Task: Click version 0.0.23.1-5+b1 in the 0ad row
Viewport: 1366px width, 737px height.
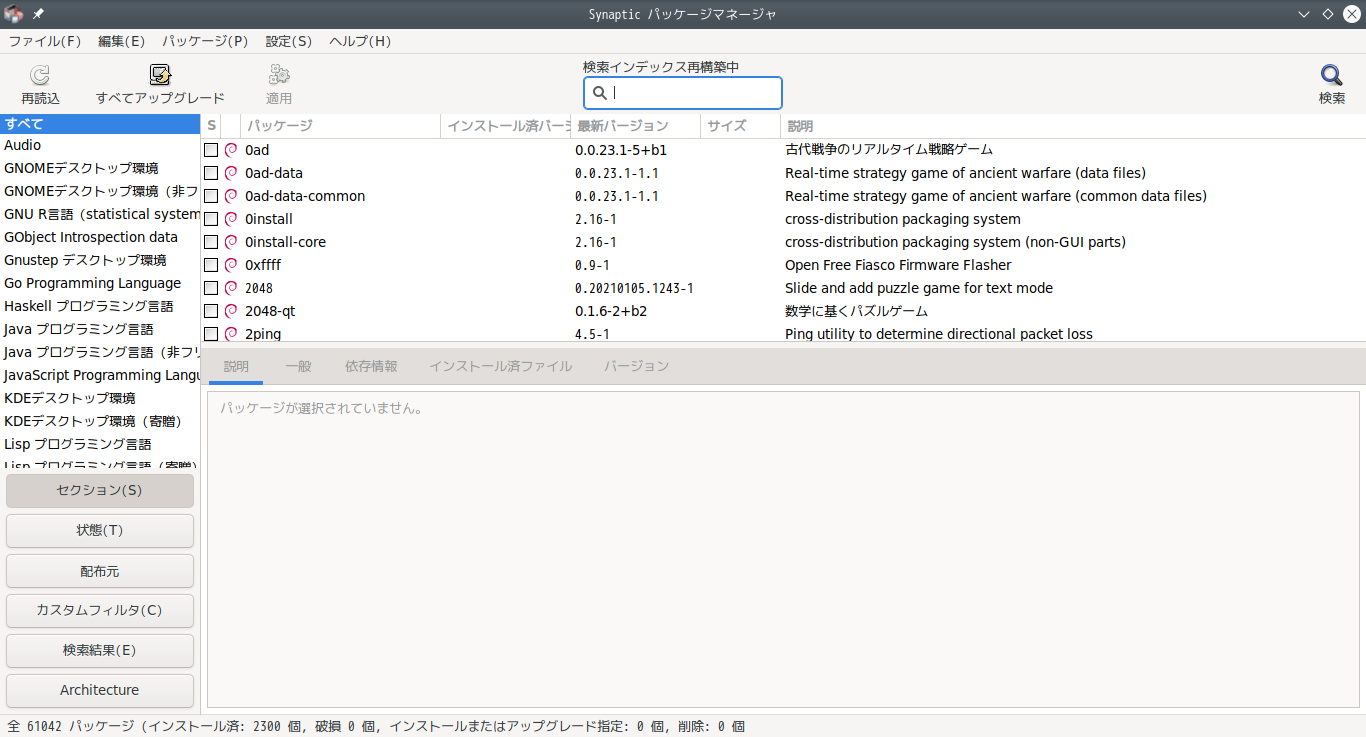Action: (621, 150)
